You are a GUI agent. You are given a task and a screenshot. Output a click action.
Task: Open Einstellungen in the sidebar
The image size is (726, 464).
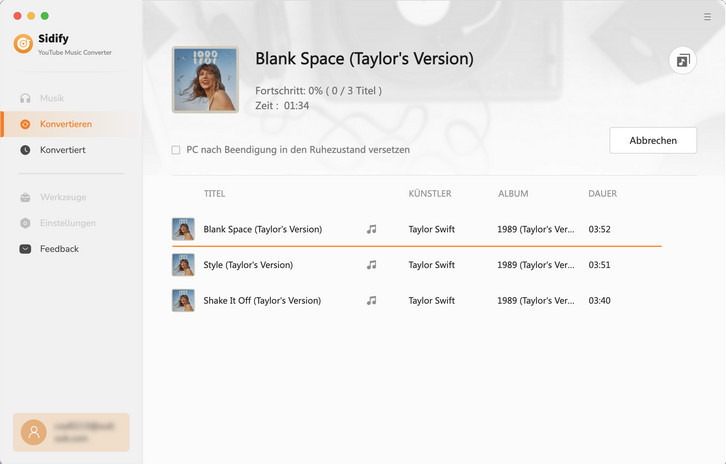coord(68,223)
